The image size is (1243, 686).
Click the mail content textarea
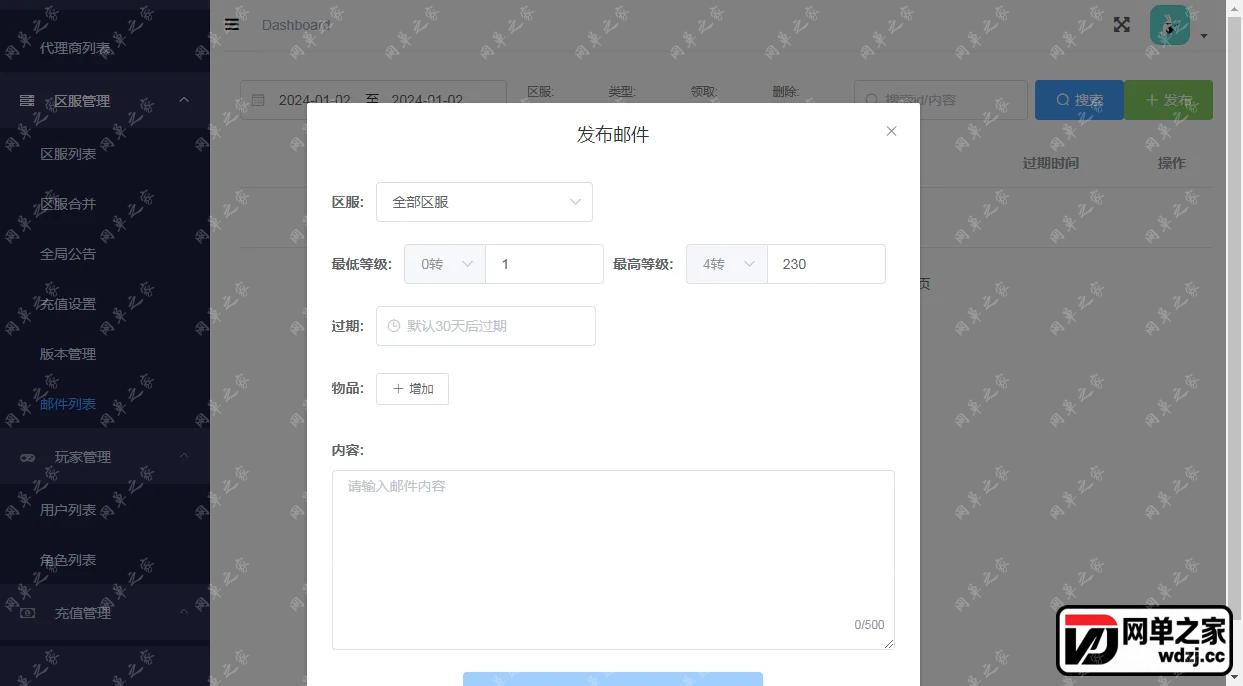click(x=613, y=559)
